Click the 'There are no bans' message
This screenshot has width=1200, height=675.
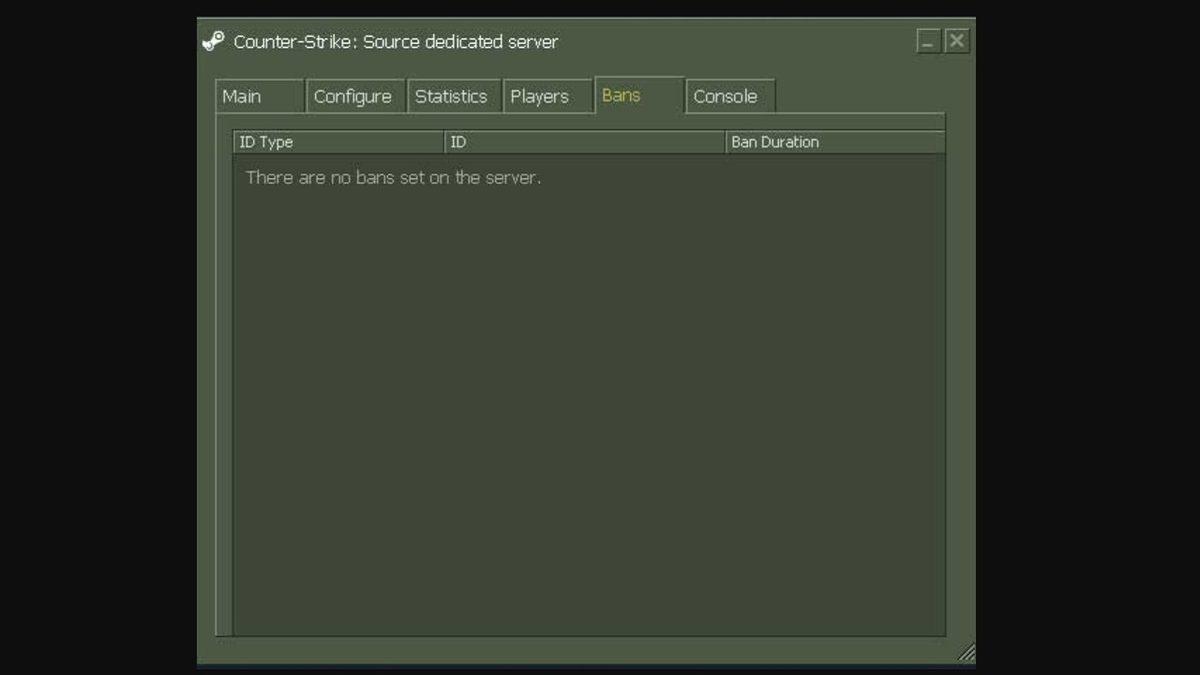click(x=393, y=178)
